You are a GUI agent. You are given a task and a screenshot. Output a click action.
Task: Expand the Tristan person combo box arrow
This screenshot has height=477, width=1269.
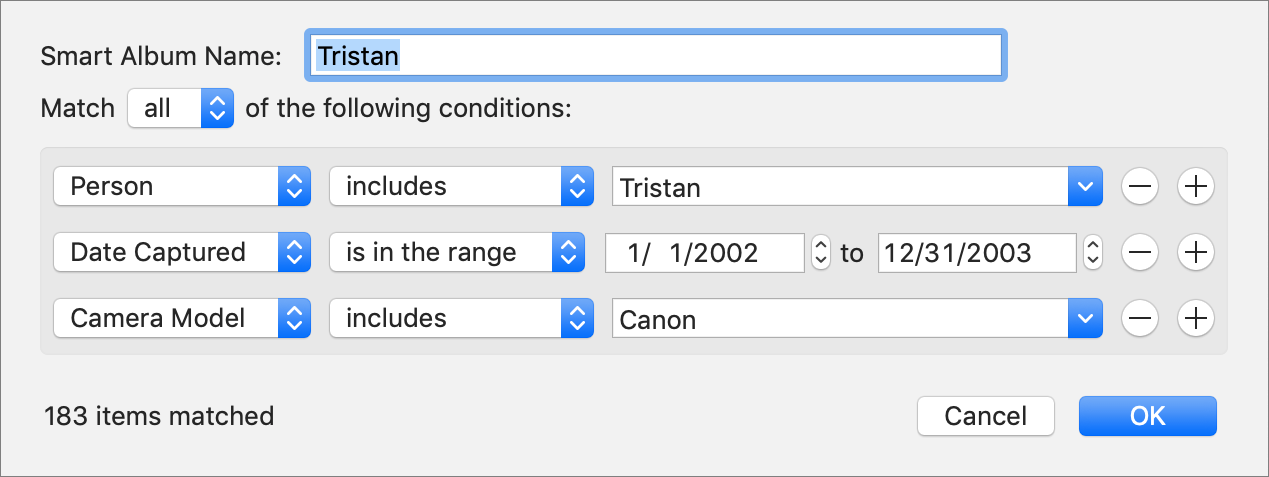(1085, 187)
